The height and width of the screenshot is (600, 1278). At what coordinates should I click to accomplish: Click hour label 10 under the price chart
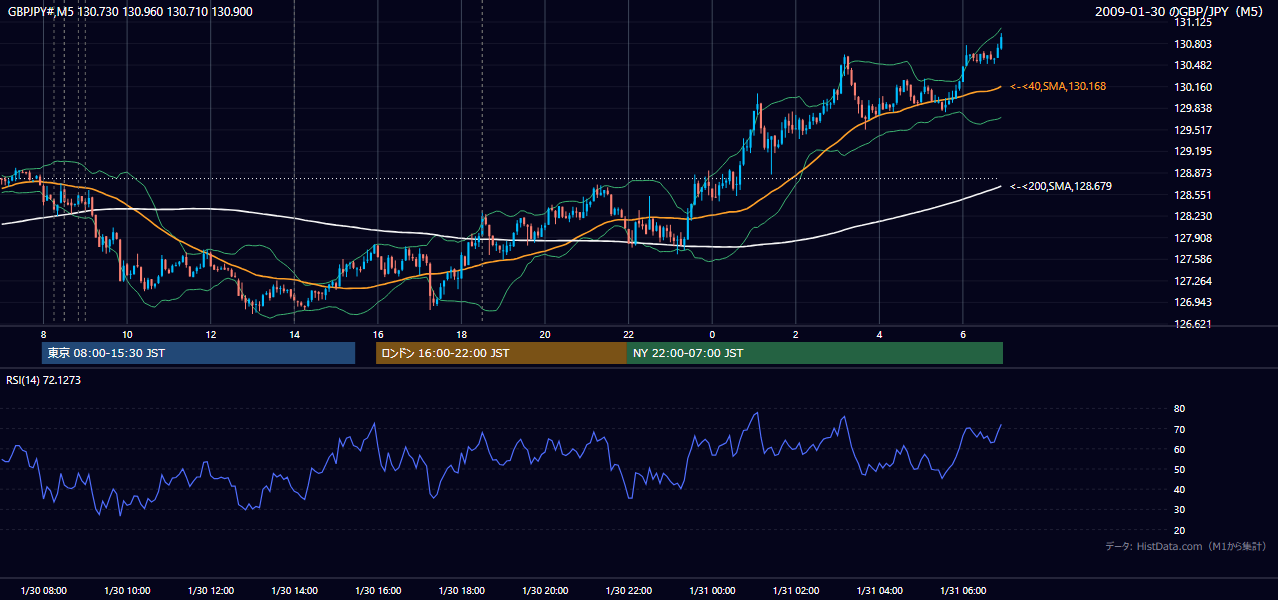[127, 334]
